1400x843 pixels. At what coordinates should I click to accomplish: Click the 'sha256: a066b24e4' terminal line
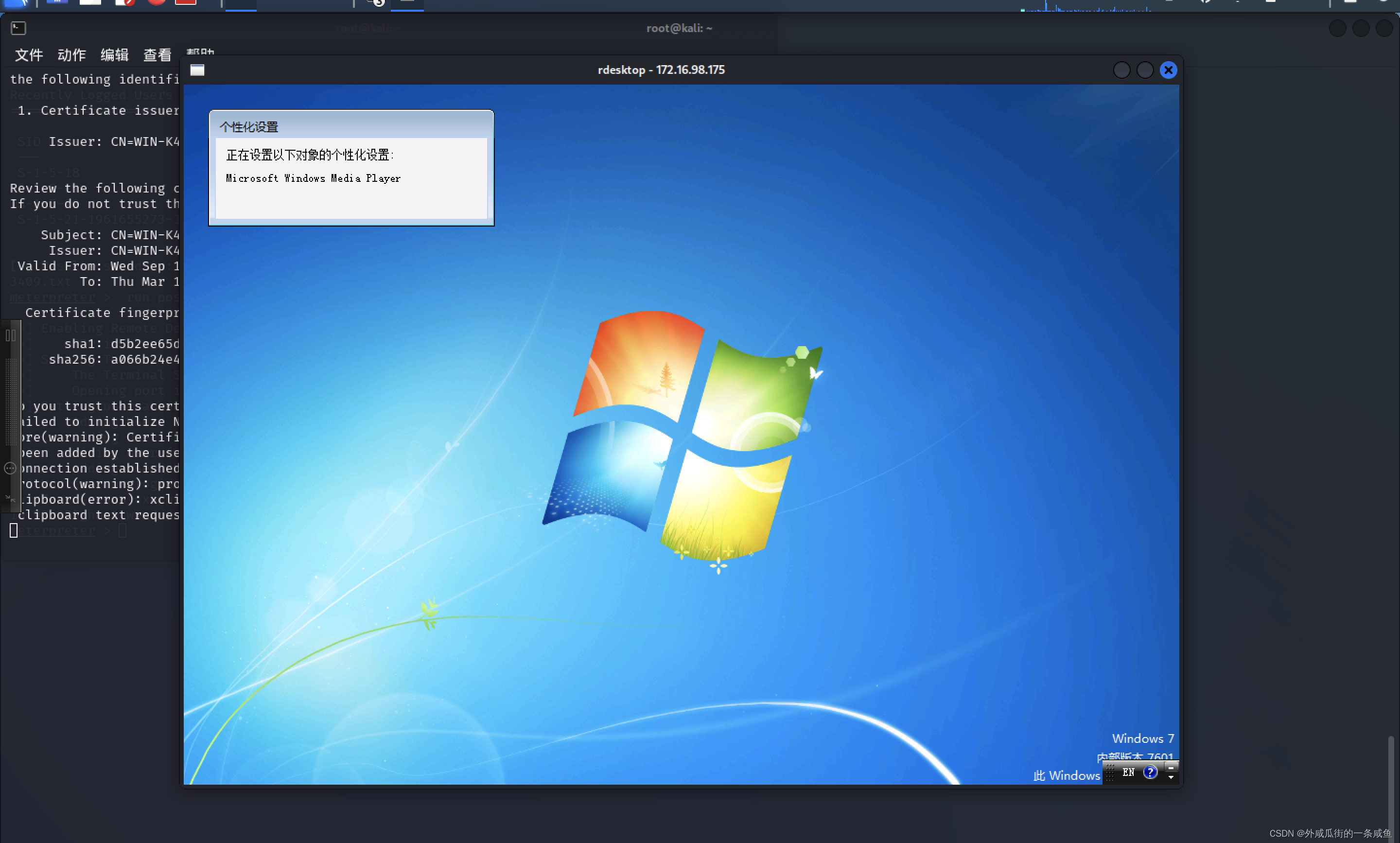click(114, 359)
